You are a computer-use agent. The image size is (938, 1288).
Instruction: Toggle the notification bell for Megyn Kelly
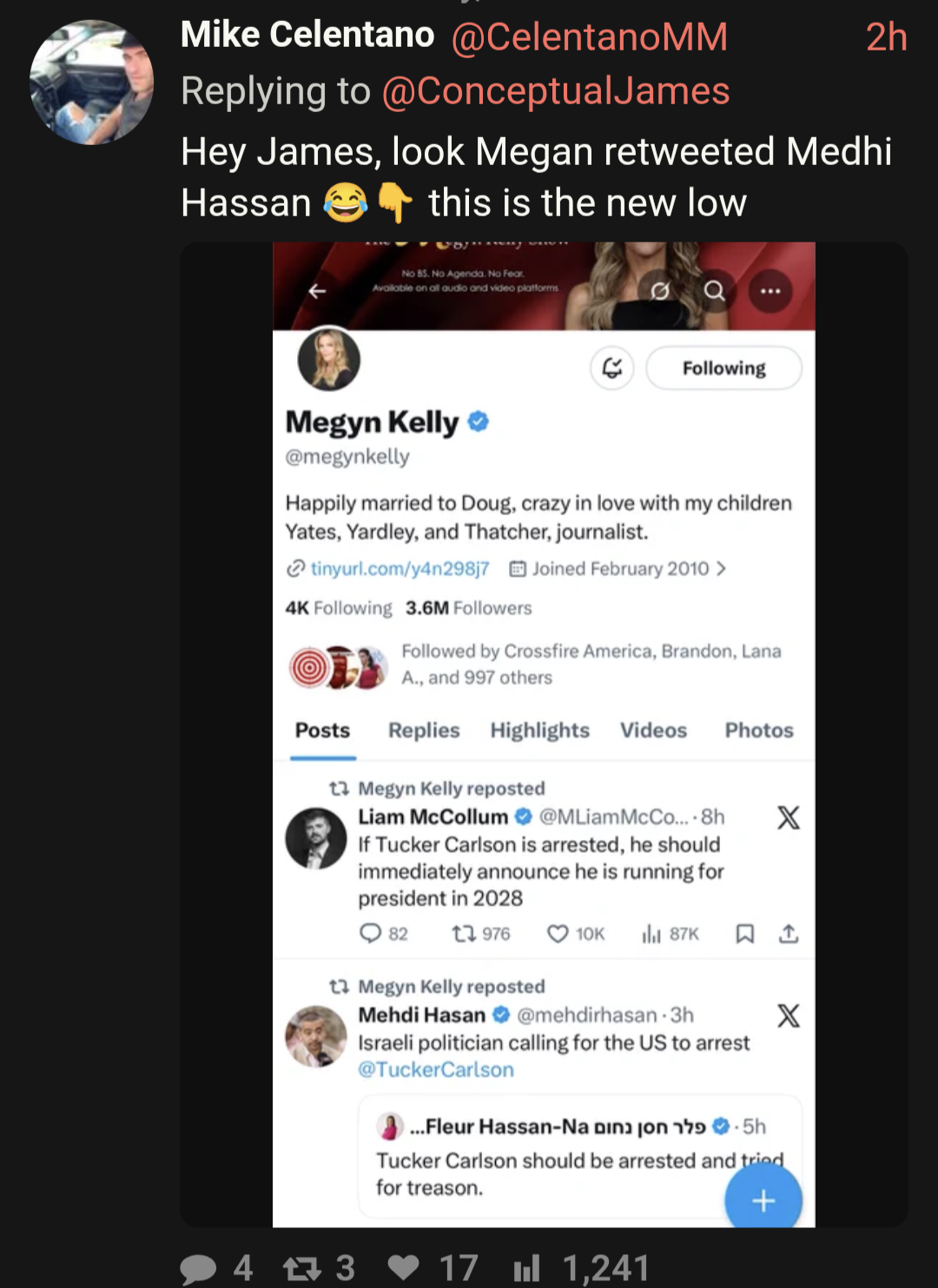pyautogui.click(x=612, y=368)
